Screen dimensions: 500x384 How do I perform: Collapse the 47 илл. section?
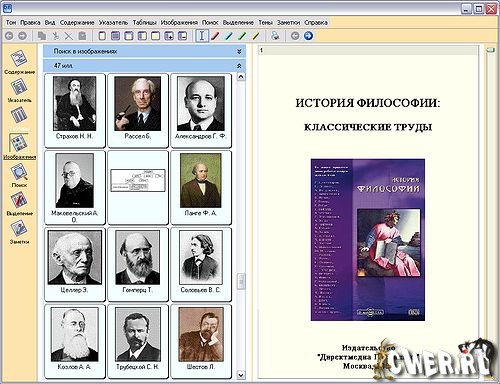click(x=239, y=66)
